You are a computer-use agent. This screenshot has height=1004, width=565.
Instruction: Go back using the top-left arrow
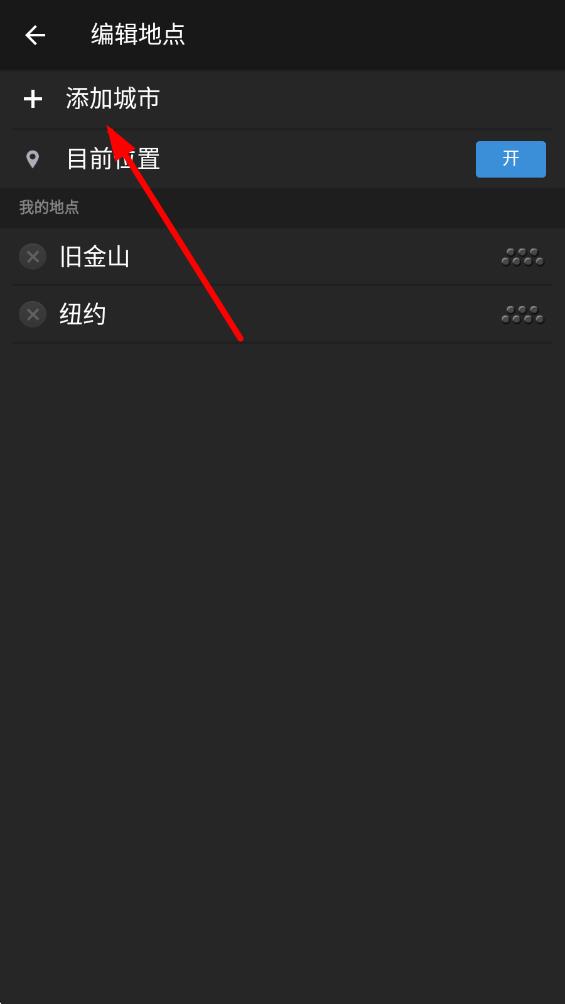(x=35, y=35)
